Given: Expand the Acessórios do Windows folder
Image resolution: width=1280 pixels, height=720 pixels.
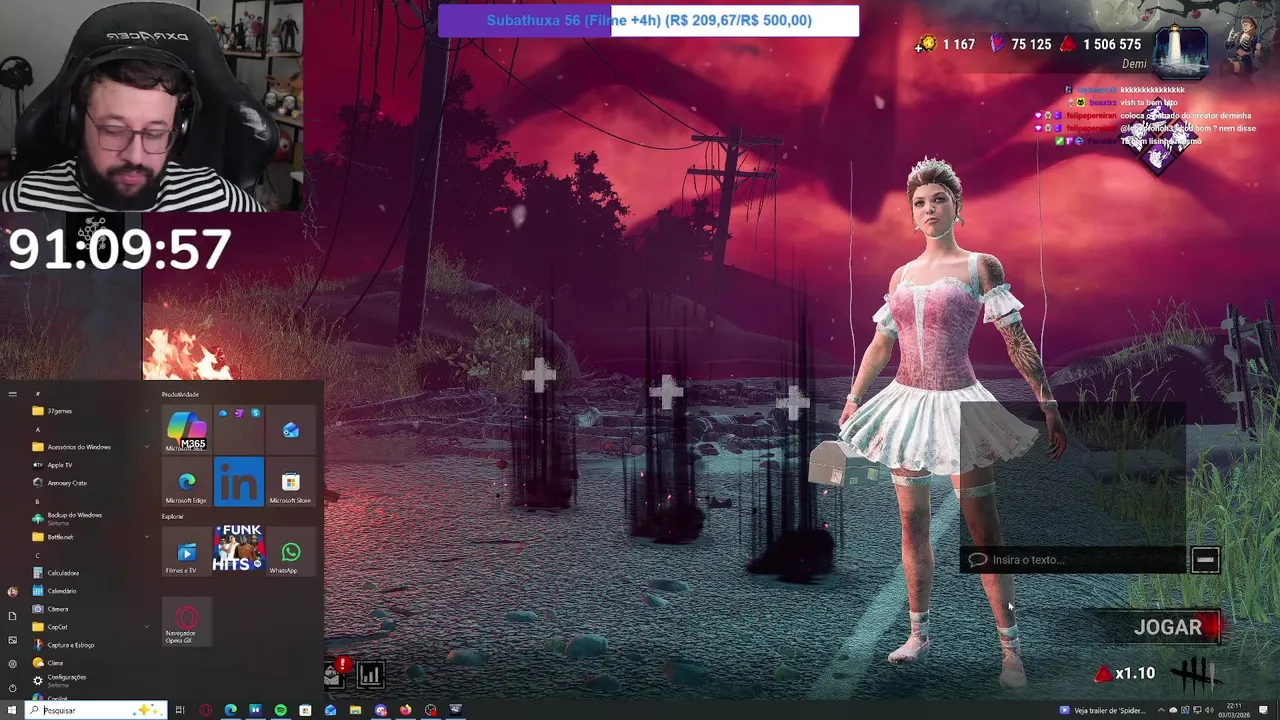Looking at the screenshot, I should click(x=90, y=447).
